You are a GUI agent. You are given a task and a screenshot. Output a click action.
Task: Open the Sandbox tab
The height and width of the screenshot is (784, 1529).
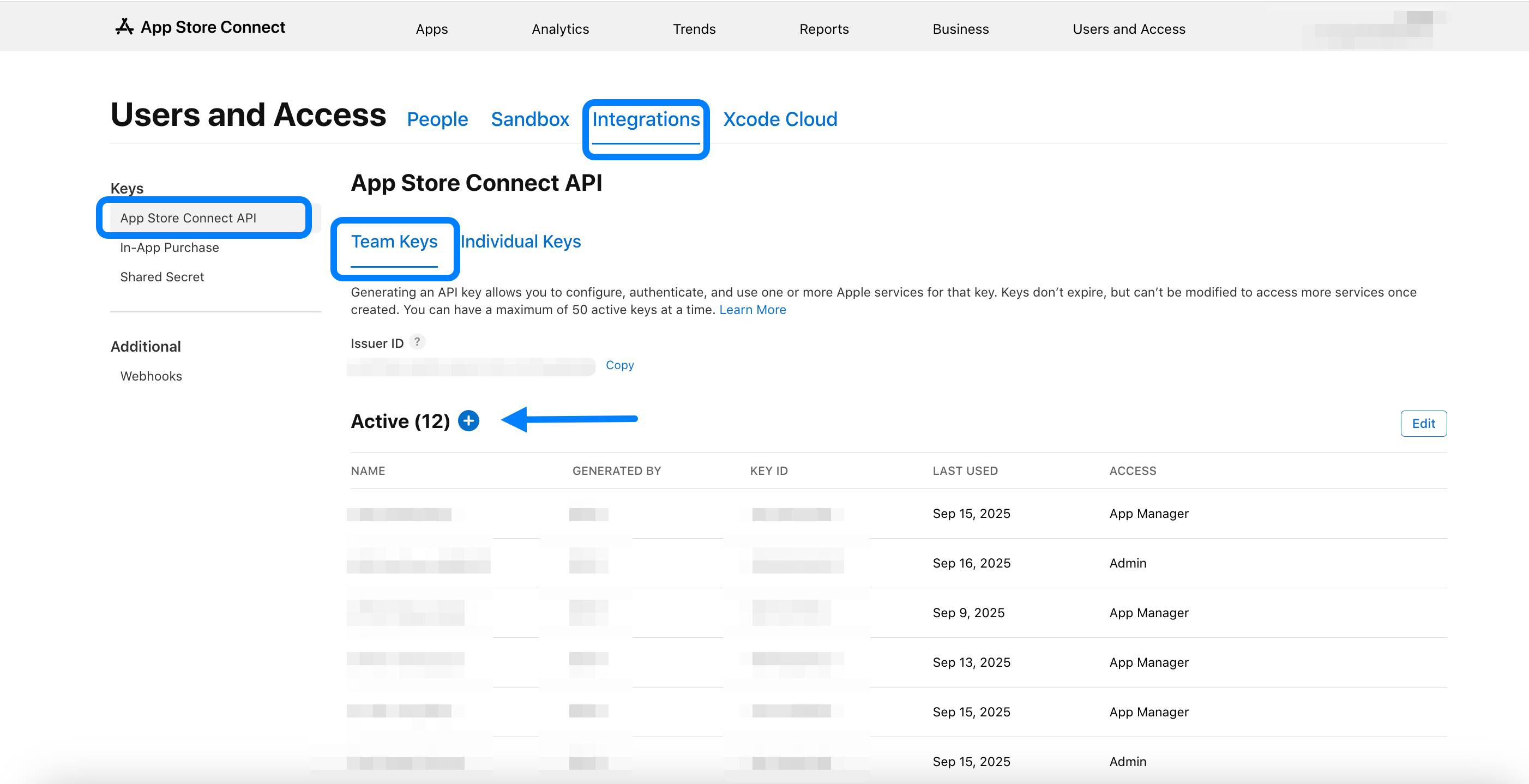click(x=529, y=119)
